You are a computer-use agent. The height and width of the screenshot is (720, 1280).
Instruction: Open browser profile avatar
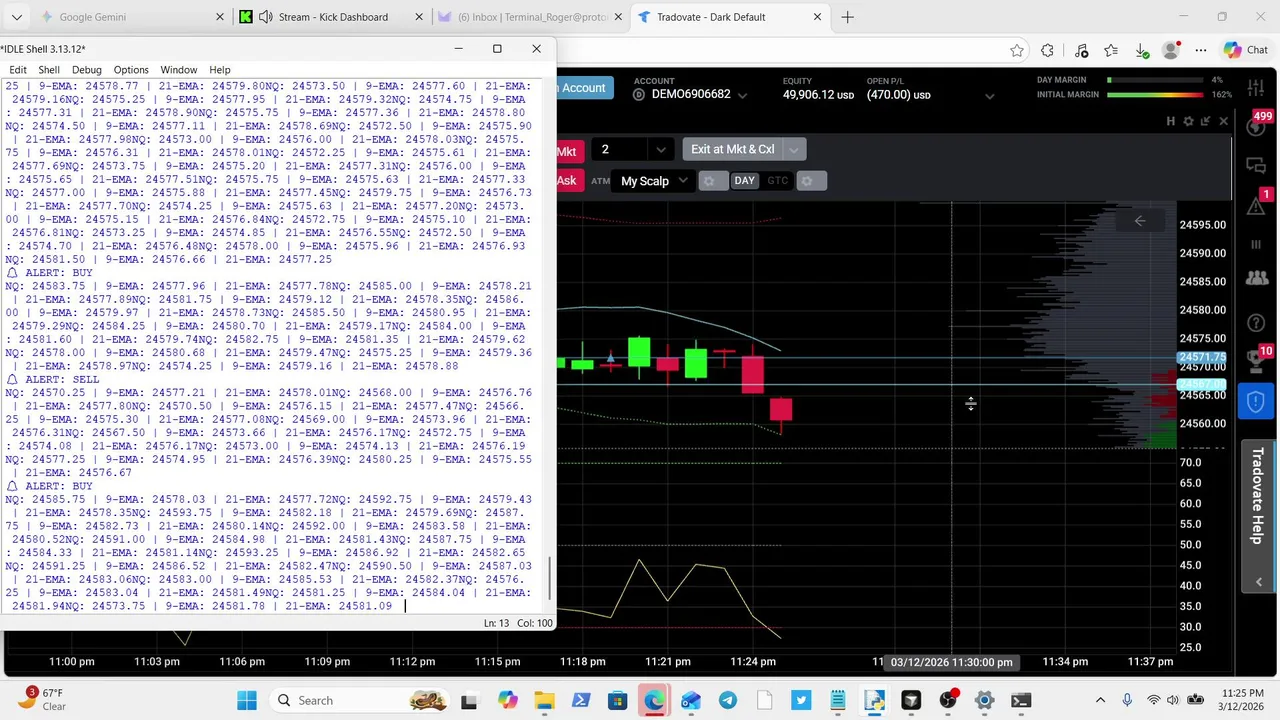pos(1171,50)
